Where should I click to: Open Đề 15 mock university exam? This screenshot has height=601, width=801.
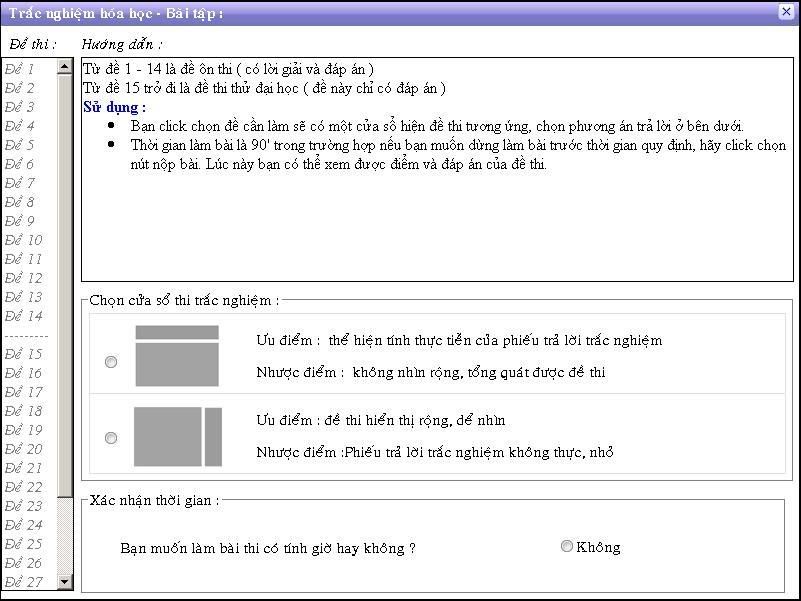(23, 354)
